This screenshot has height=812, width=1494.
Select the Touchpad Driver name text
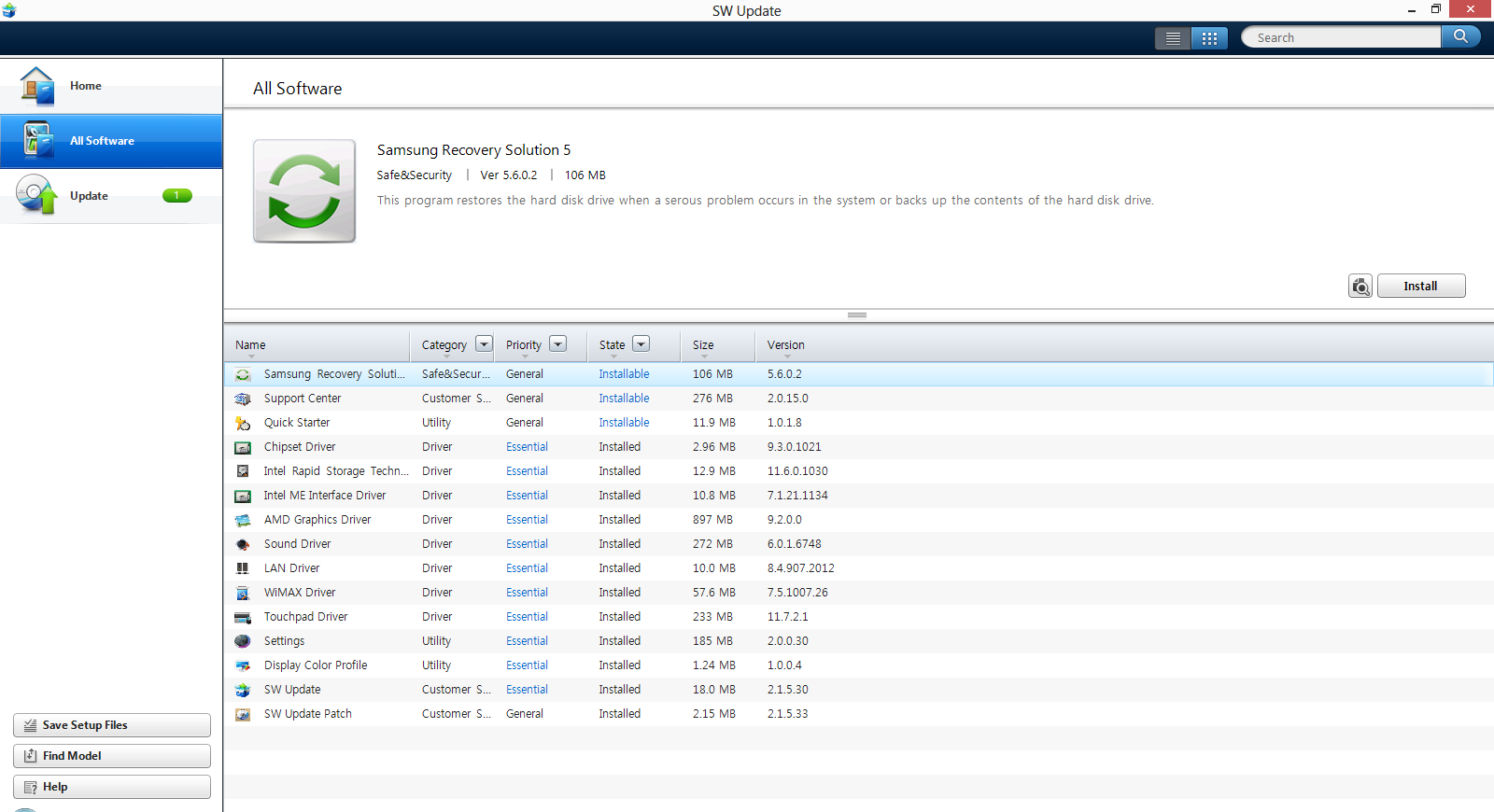(x=305, y=617)
